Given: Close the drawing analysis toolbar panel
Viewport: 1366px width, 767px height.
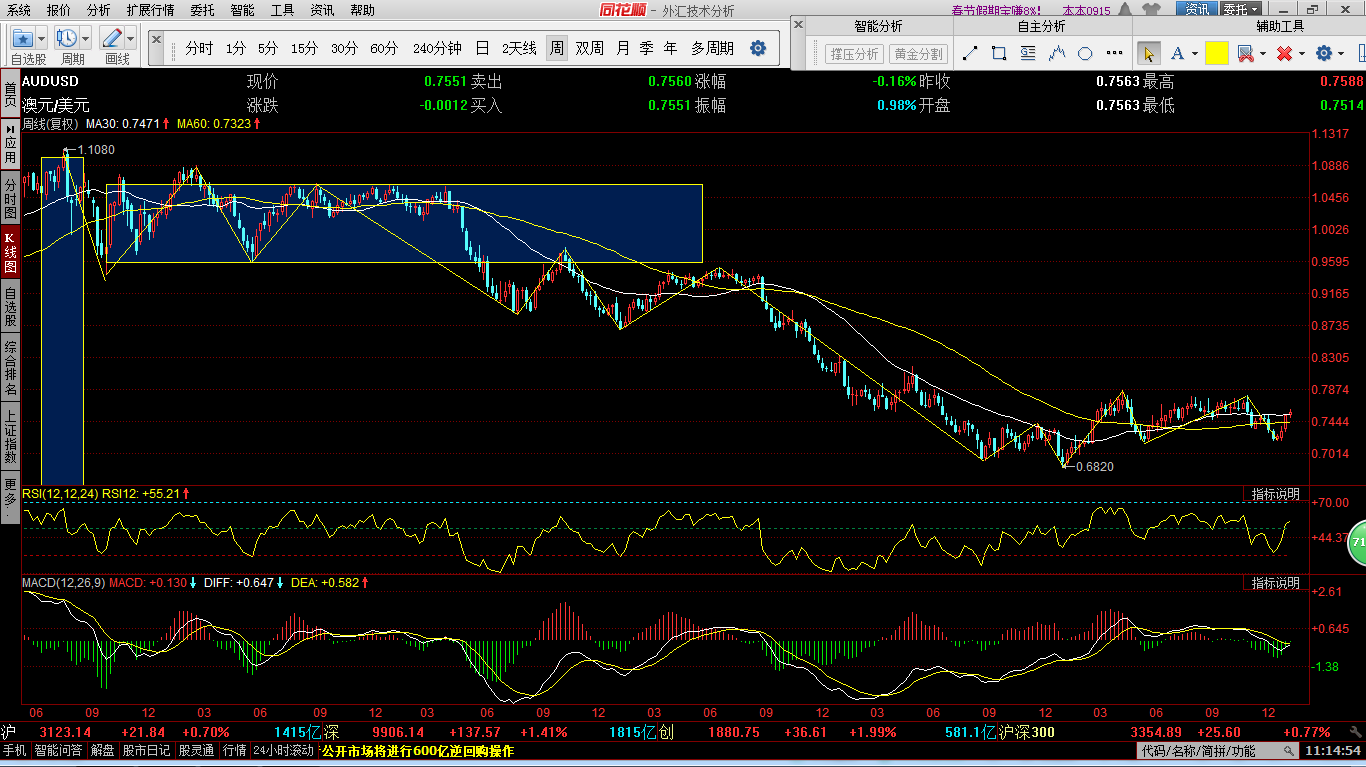Looking at the screenshot, I should click(x=798, y=25).
